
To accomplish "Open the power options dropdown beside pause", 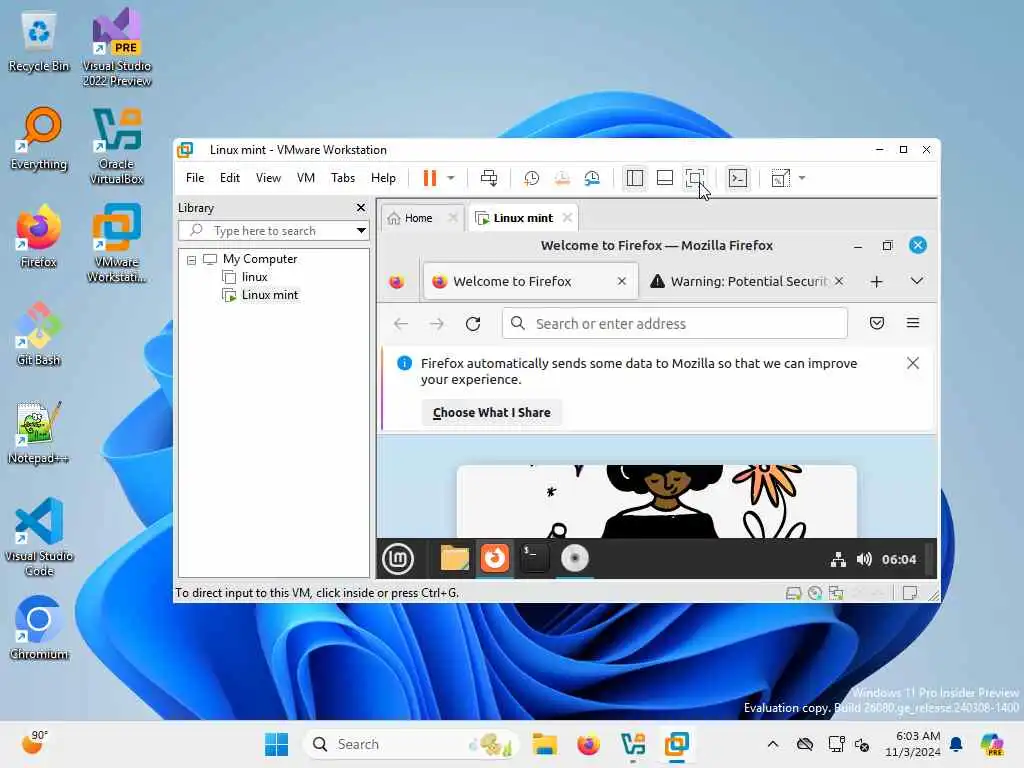I will click(451, 178).
